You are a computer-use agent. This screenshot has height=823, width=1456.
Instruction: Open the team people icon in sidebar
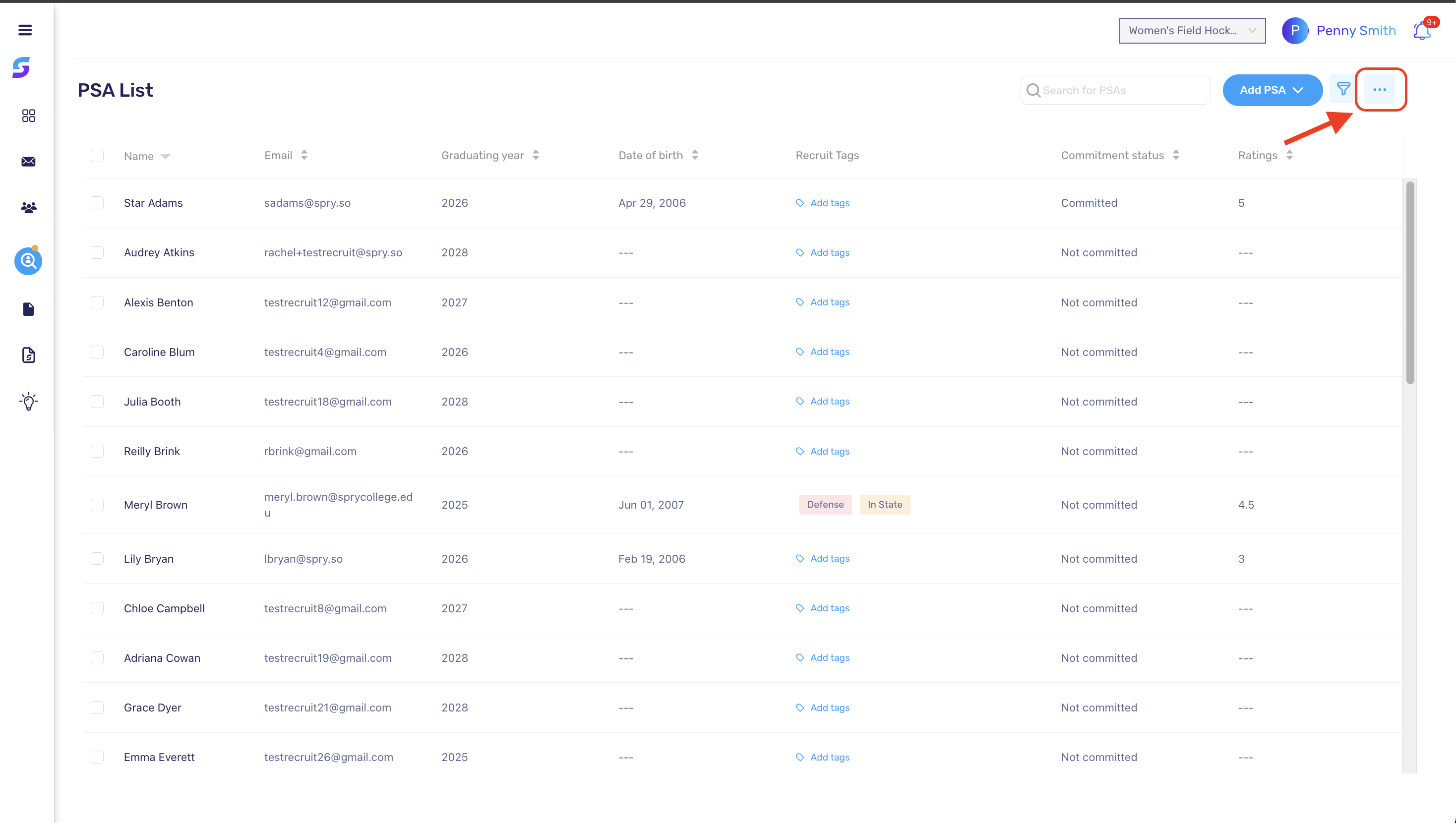[28, 207]
